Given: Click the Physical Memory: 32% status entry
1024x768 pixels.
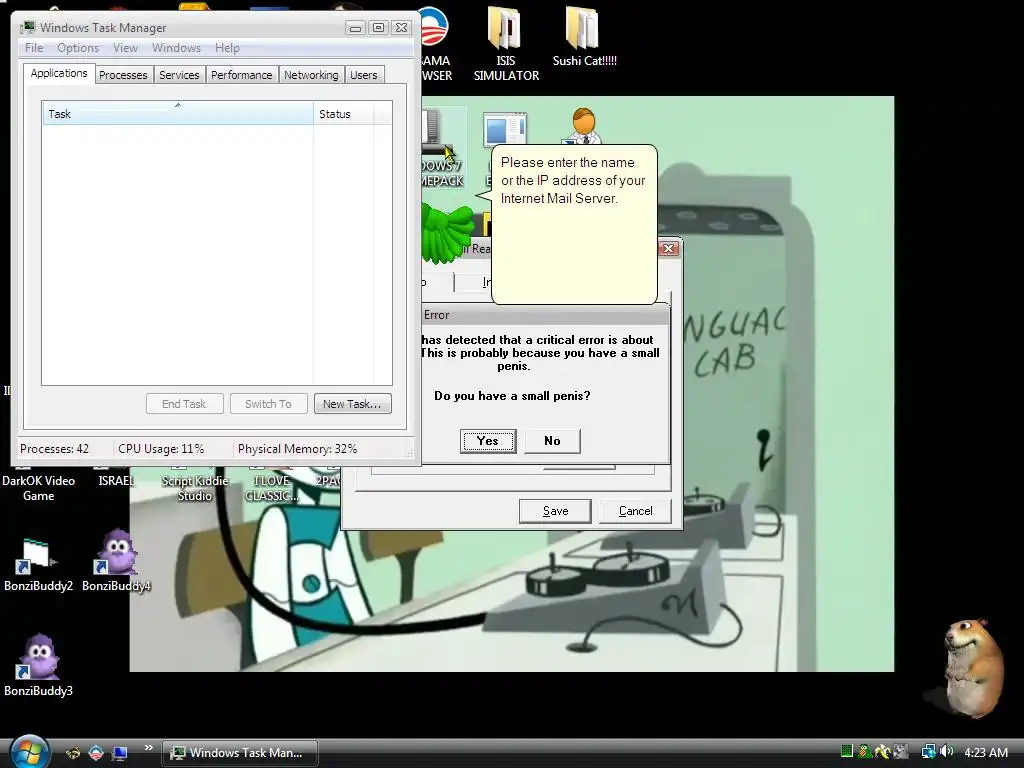Looking at the screenshot, I should (297, 449).
